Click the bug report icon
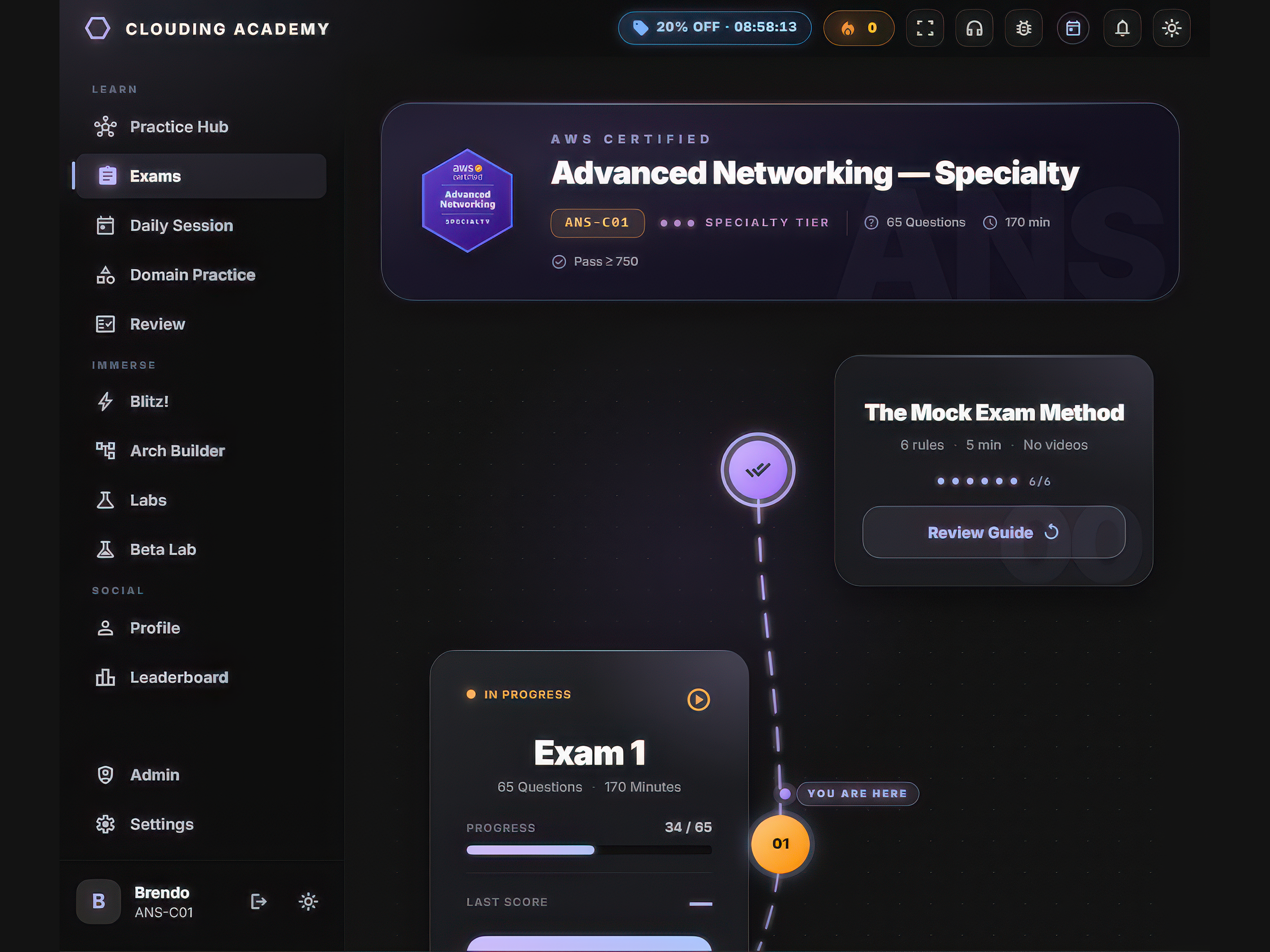The width and height of the screenshot is (1270, 952). click(x=1023, y=27)
